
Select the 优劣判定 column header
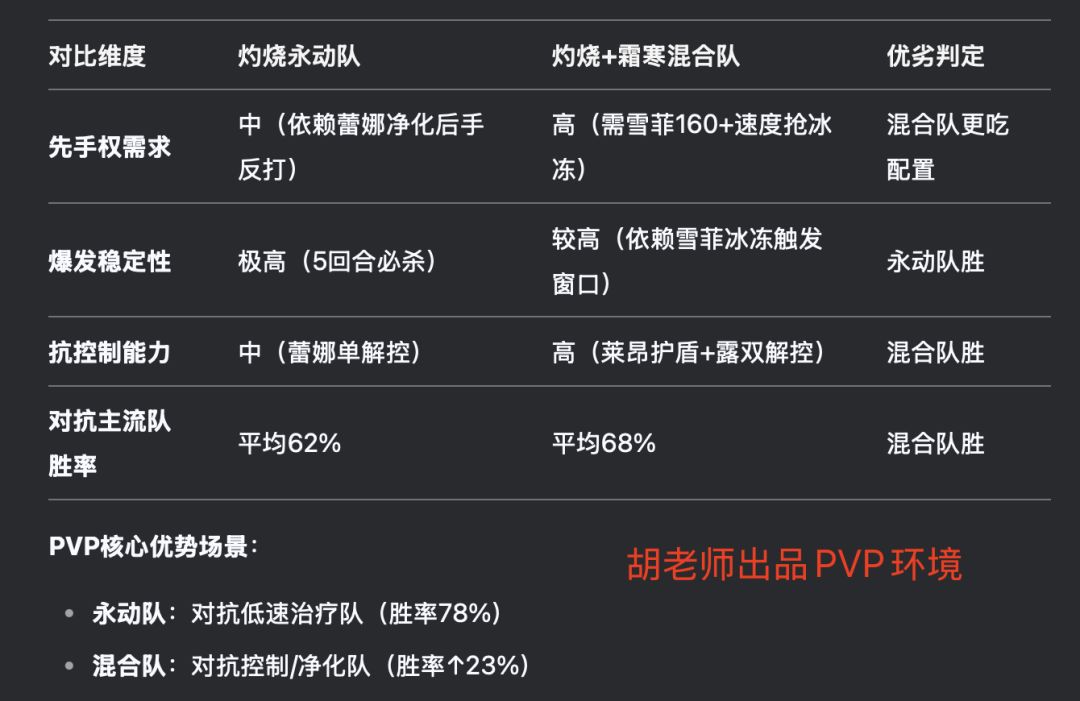[935, 56]
